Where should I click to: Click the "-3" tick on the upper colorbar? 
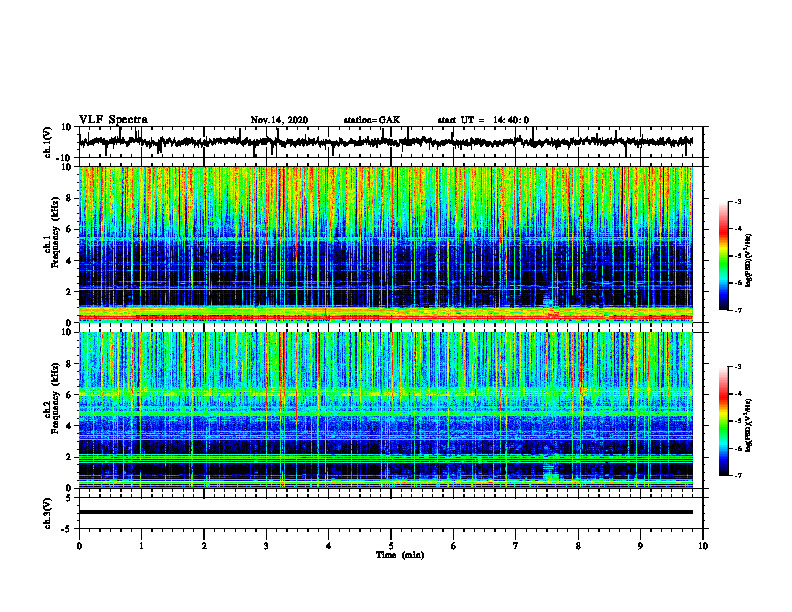click(738, 202)
